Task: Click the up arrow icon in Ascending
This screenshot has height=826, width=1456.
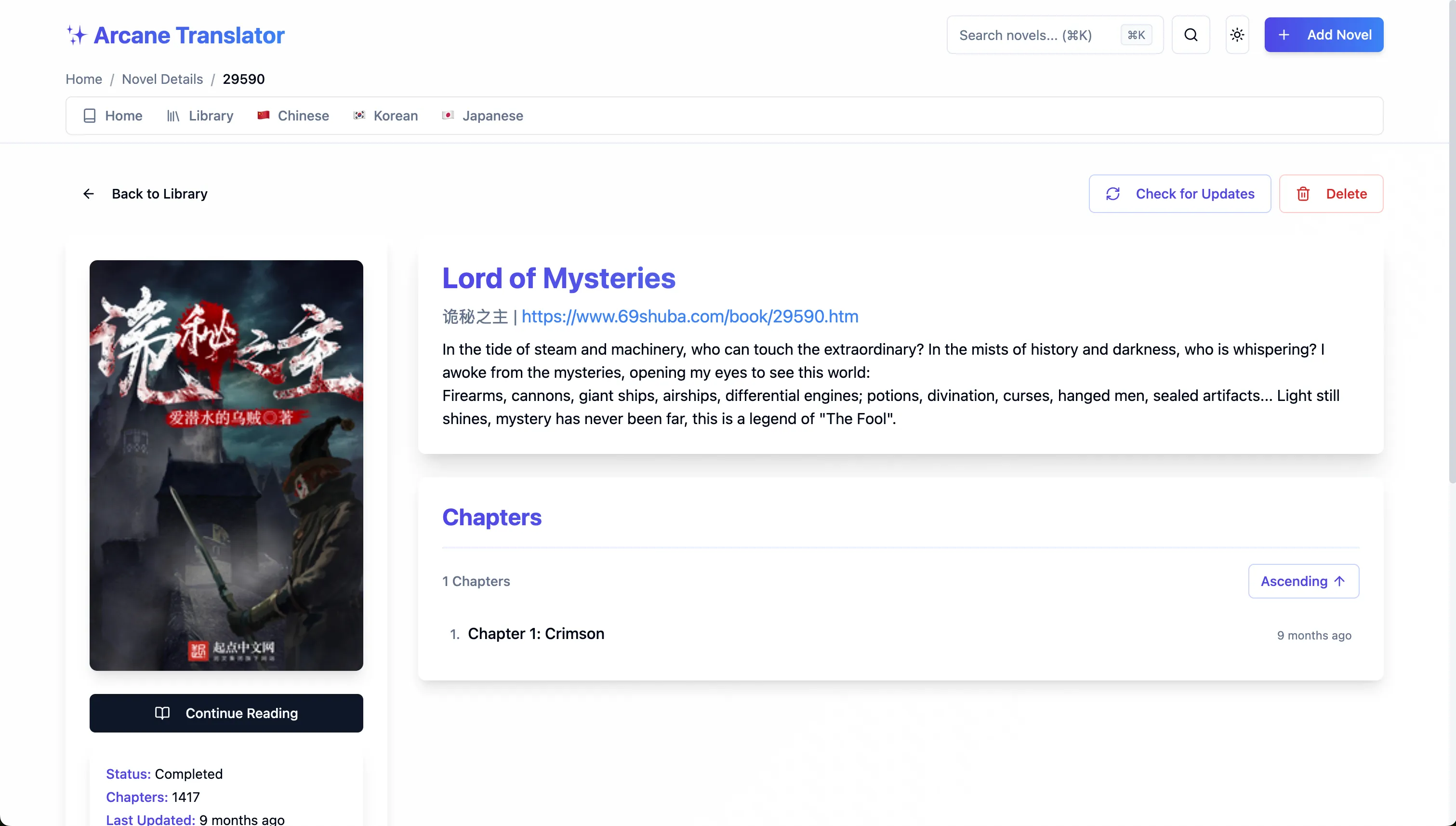Action: [1339, 581]
